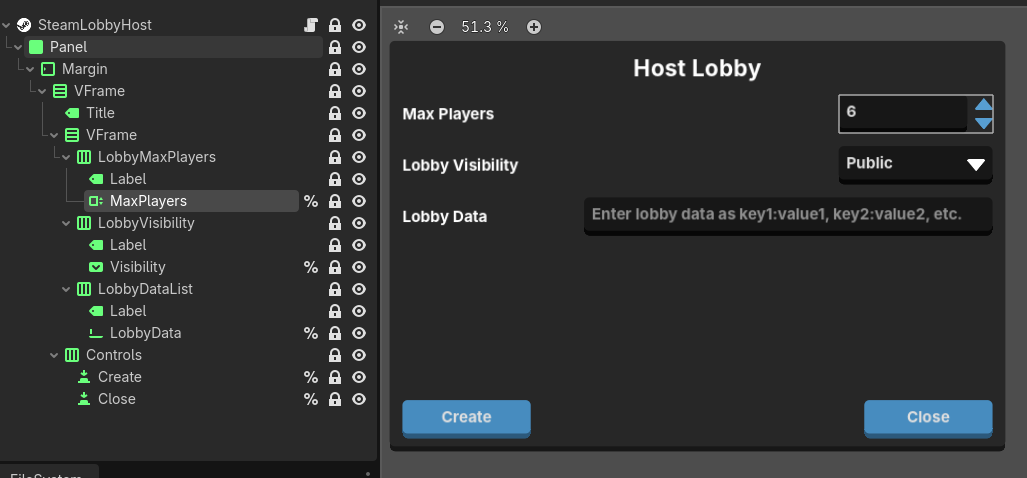Hide the Title node
Image resolution: width=1027 pixels, height=478 pixels.
(359, 113)
